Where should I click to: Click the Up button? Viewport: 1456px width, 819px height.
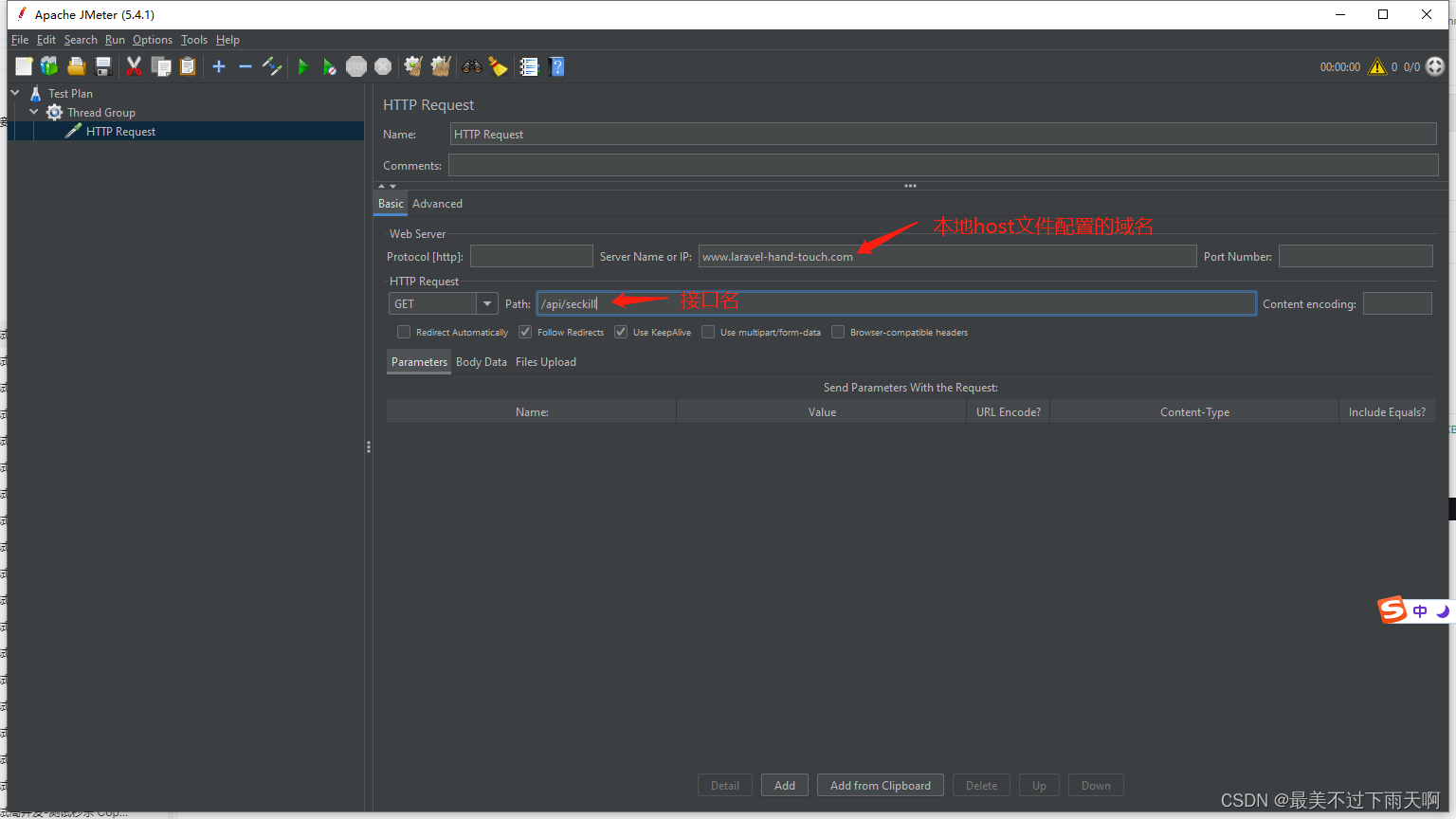pos(1039,785)
